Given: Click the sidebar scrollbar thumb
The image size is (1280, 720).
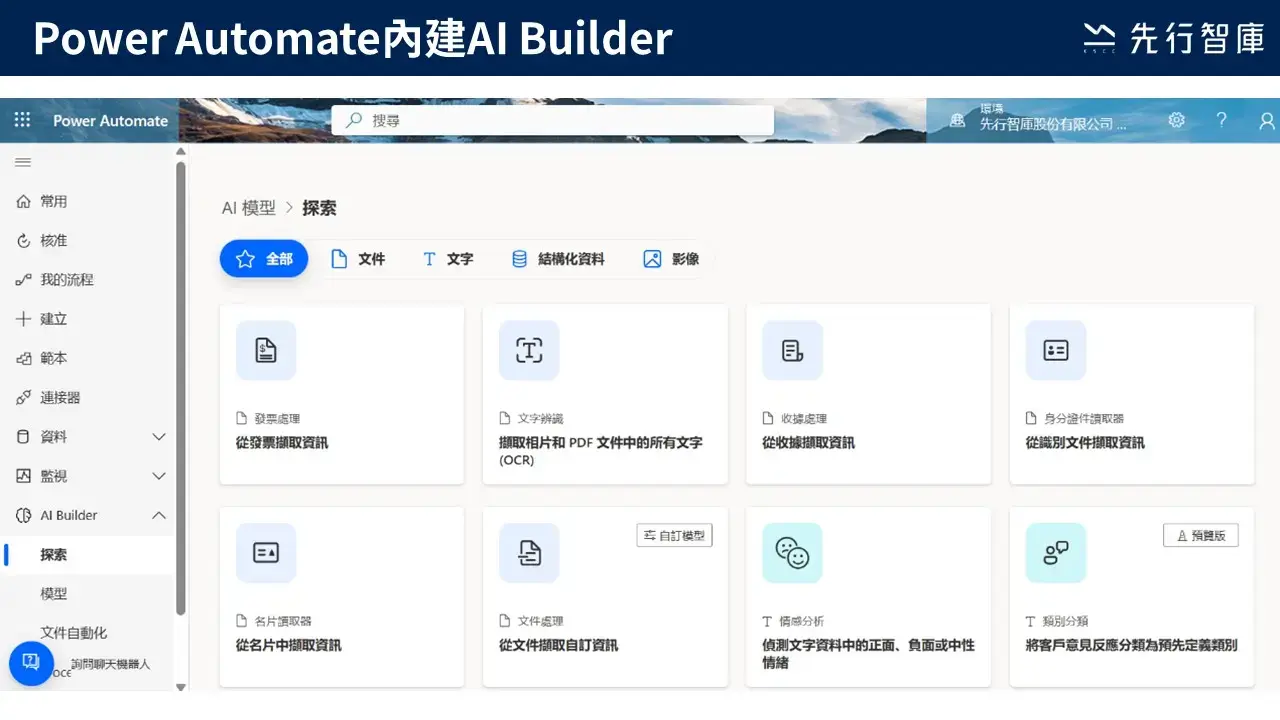Looking at the screenshot, I should tap(181, 388).
